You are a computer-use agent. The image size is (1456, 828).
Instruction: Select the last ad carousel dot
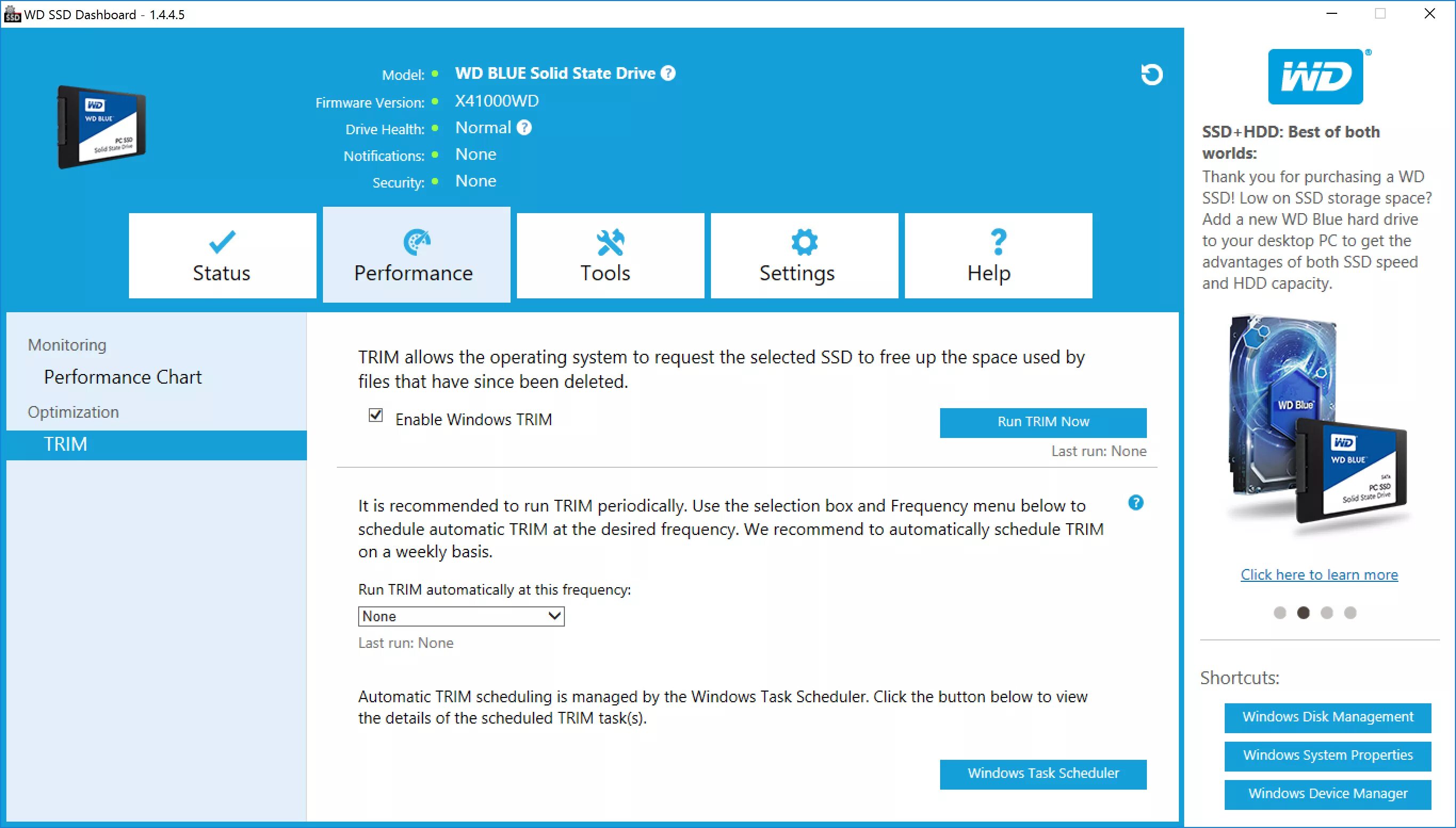[1350, 612]
